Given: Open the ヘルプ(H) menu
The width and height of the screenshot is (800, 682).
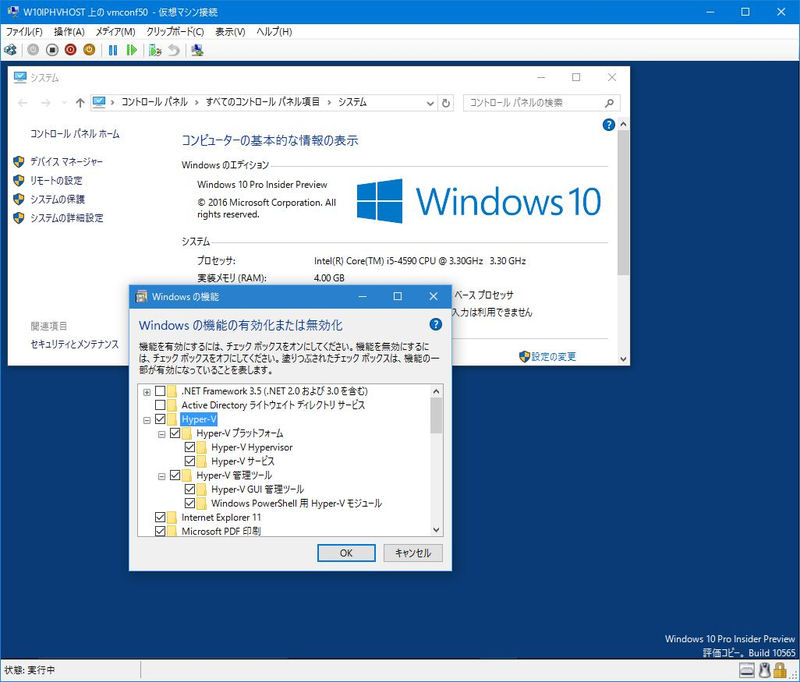Looking at the screenshot, I should coord(274,32).
